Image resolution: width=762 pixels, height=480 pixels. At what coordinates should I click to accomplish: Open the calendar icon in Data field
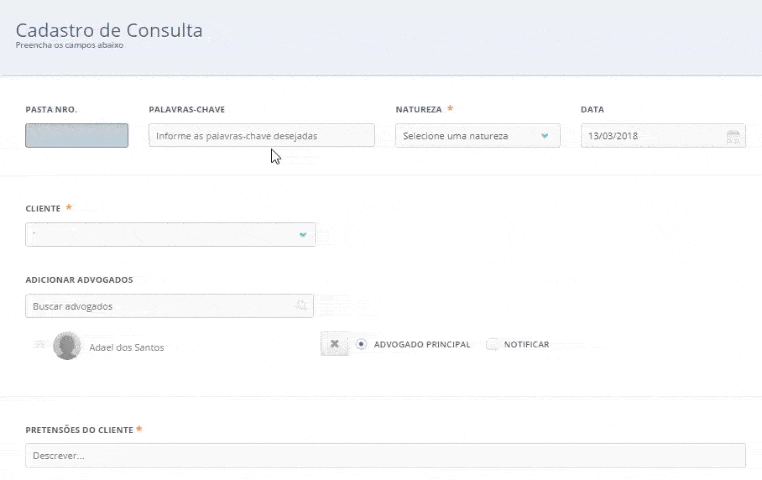tap(733, 136)
